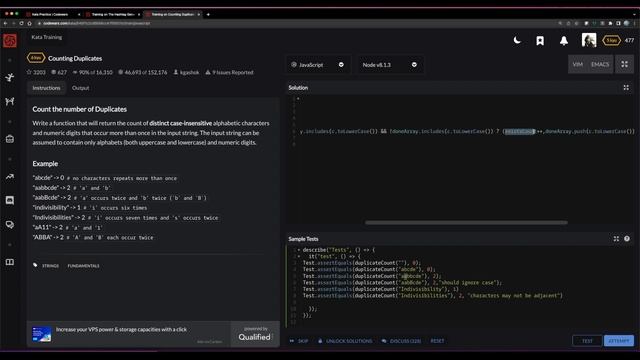The height and width of the screenshot is (360, 640).
Task: Click the 6 kyu badge beside Counting Duplicates
Action: point(36,58)
